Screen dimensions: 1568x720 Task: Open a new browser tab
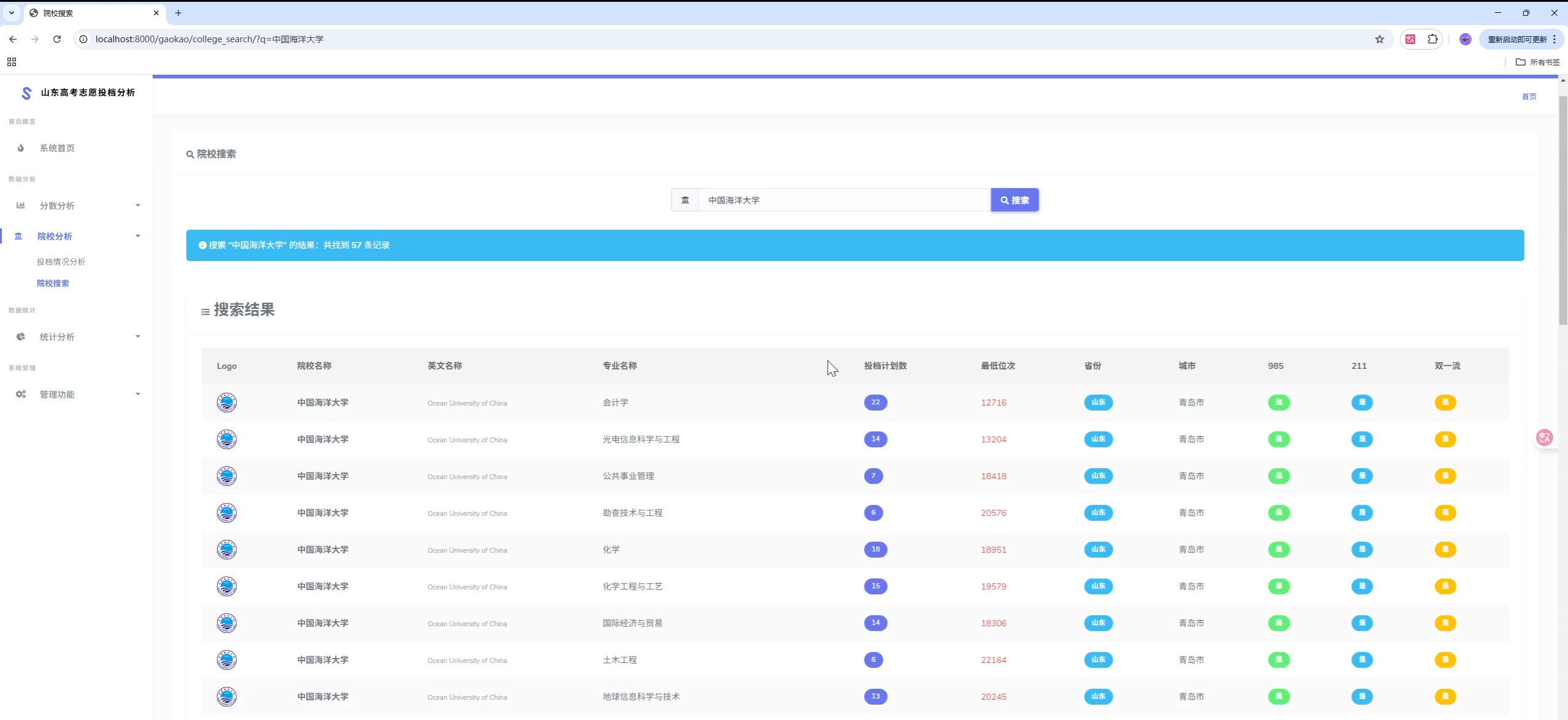[178, 13]
